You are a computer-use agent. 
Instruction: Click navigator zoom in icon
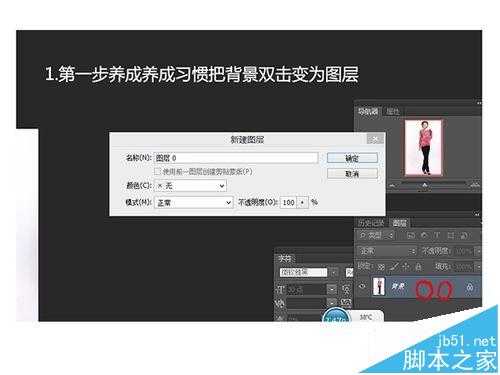pyautogui.click(x=475, y=184)
